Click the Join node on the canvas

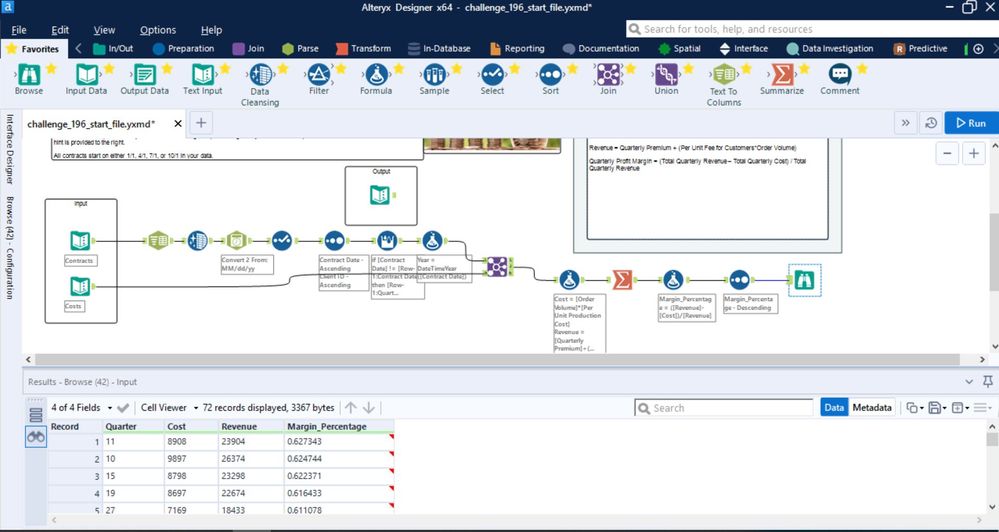point(496,266)
